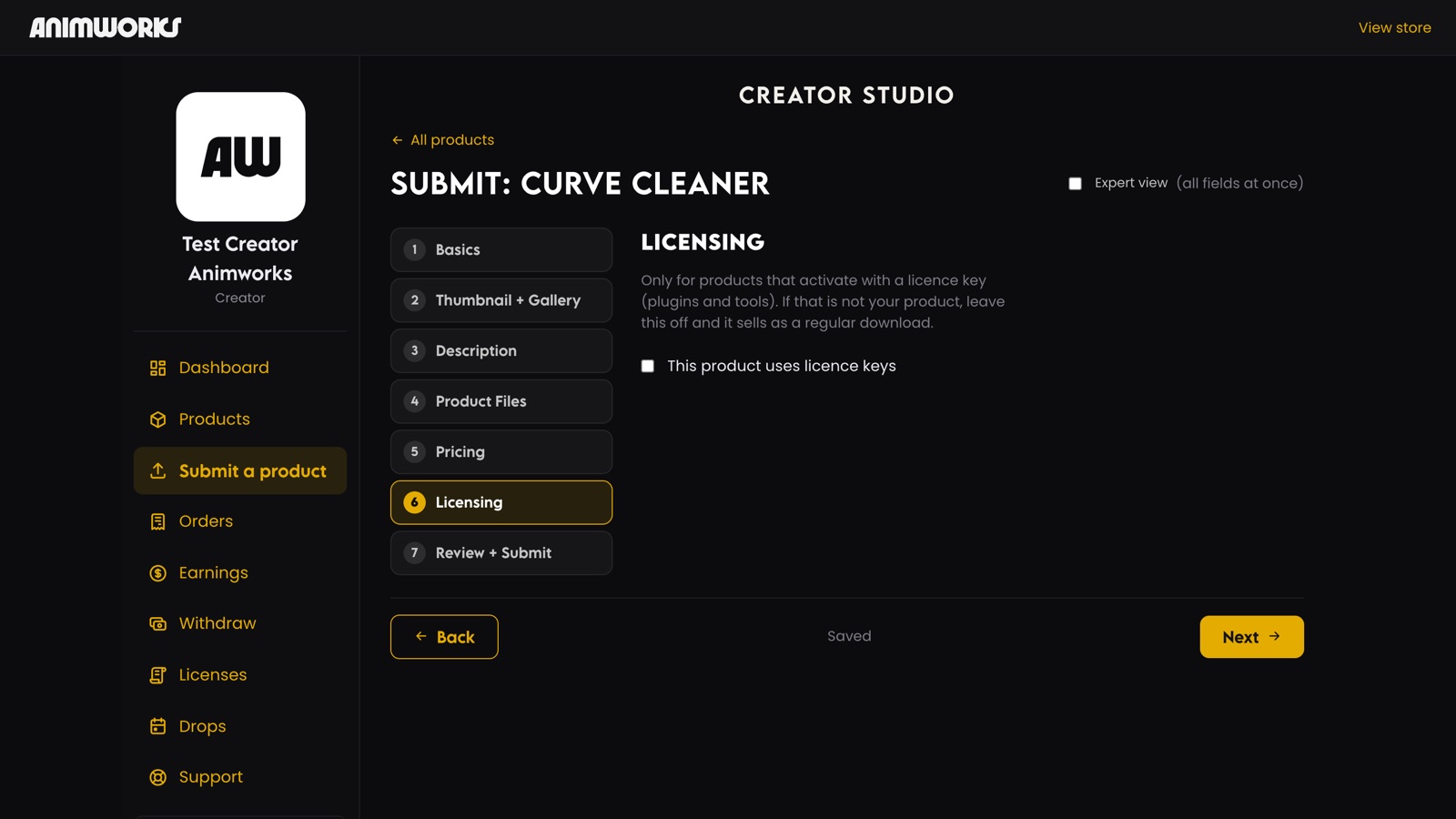This screenshot has height=819, width=1456.
Task: Go to Orders page
Action: [240, 521]
